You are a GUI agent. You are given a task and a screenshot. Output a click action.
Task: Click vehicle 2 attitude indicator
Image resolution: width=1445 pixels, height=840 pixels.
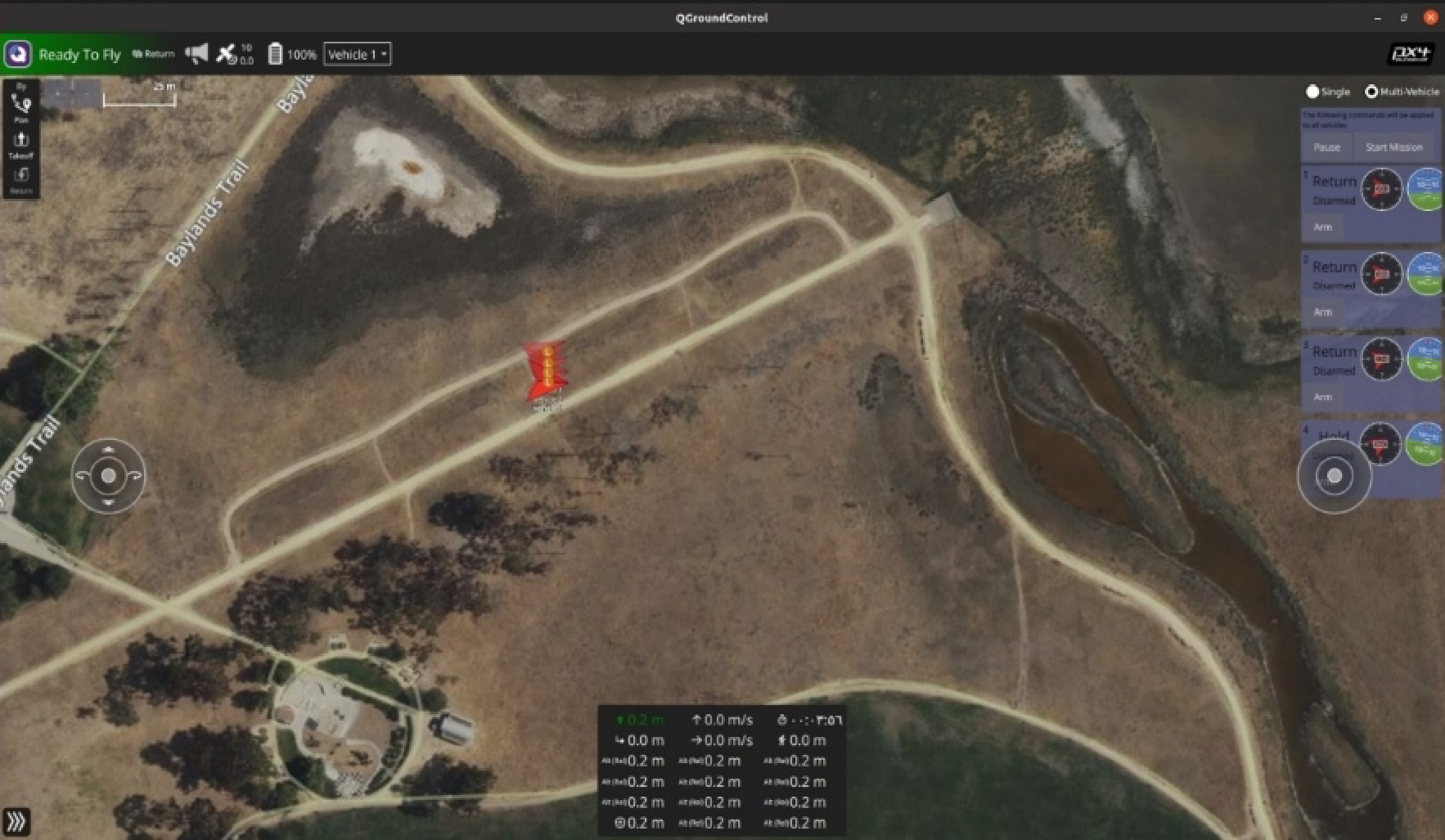tap(1426, 274)
